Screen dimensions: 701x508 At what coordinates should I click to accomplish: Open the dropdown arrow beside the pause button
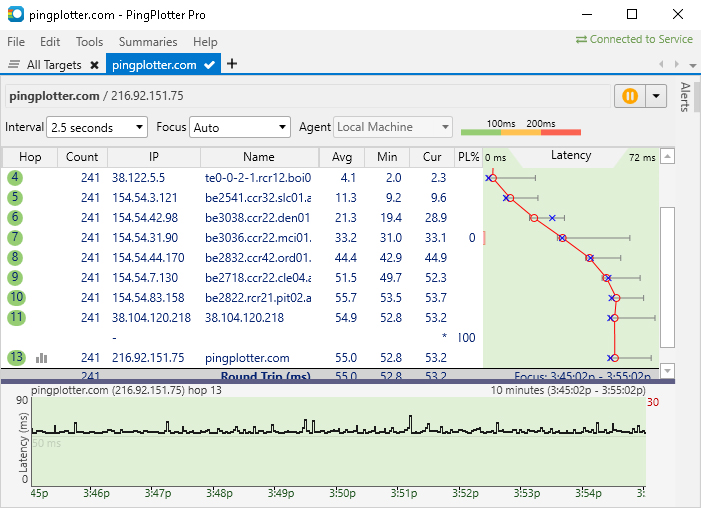tap(656, 96)
